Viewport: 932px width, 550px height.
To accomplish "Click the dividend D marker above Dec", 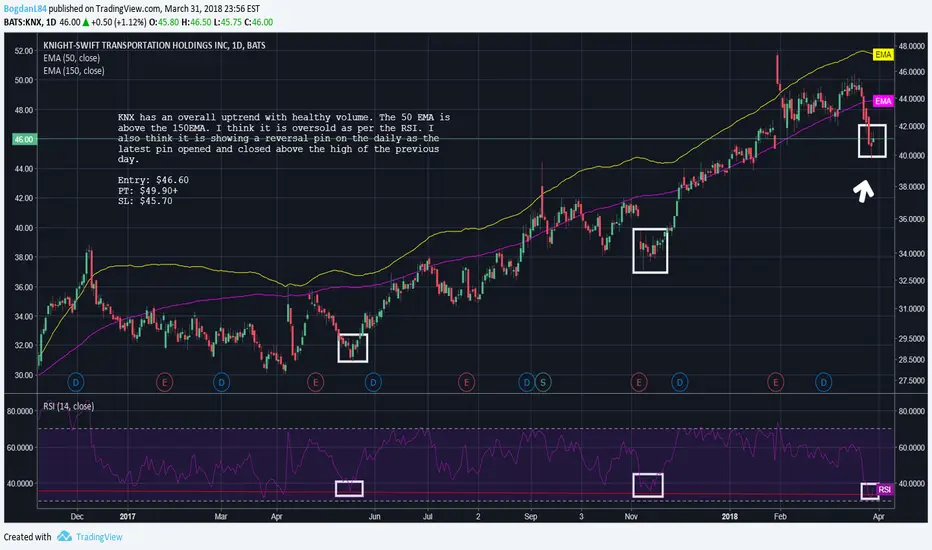I will click(75, 382).
